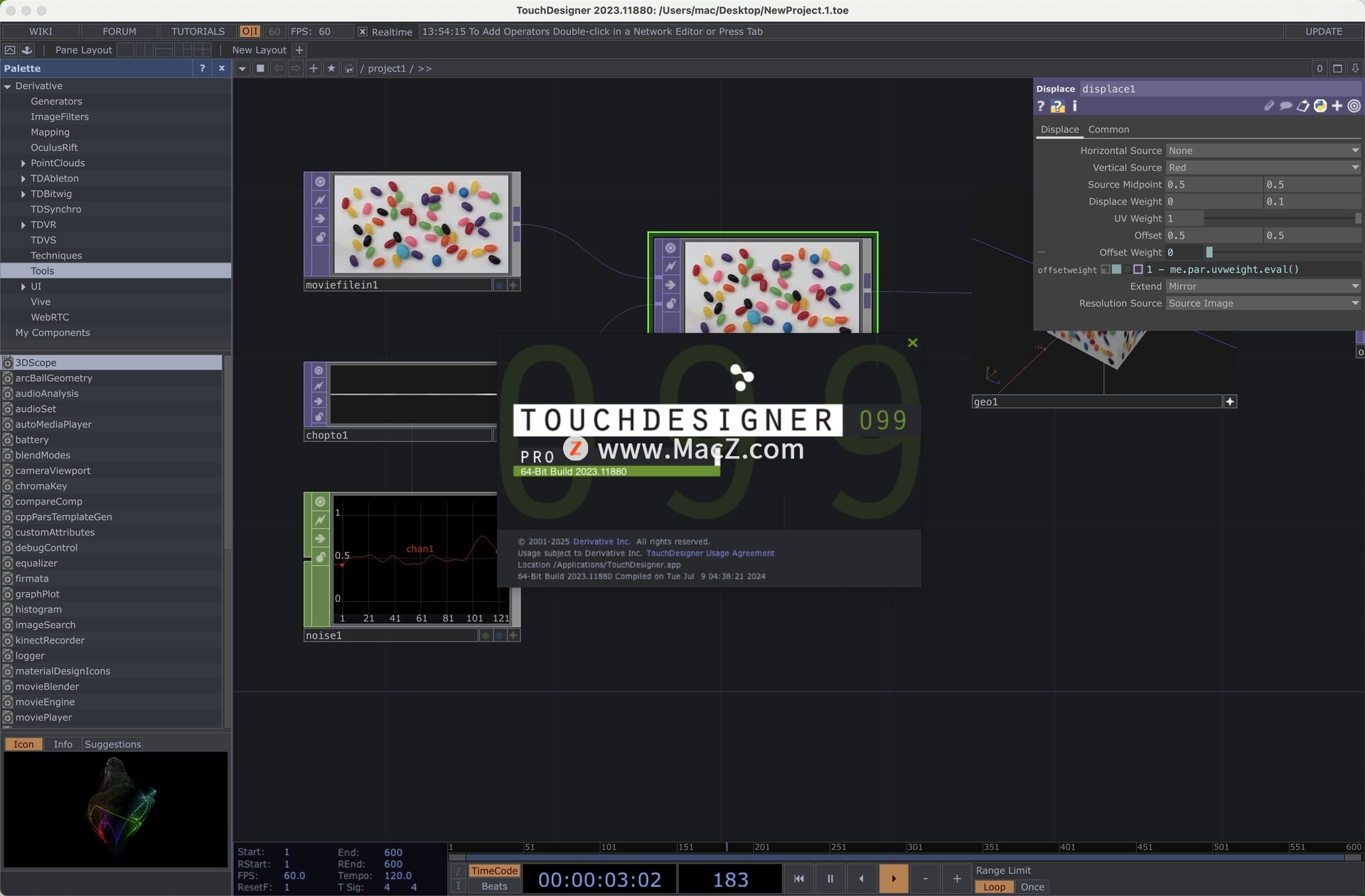The image size is (1365, 896).
Task: Open the TUTORIALS menu
Action: [198, 31]
